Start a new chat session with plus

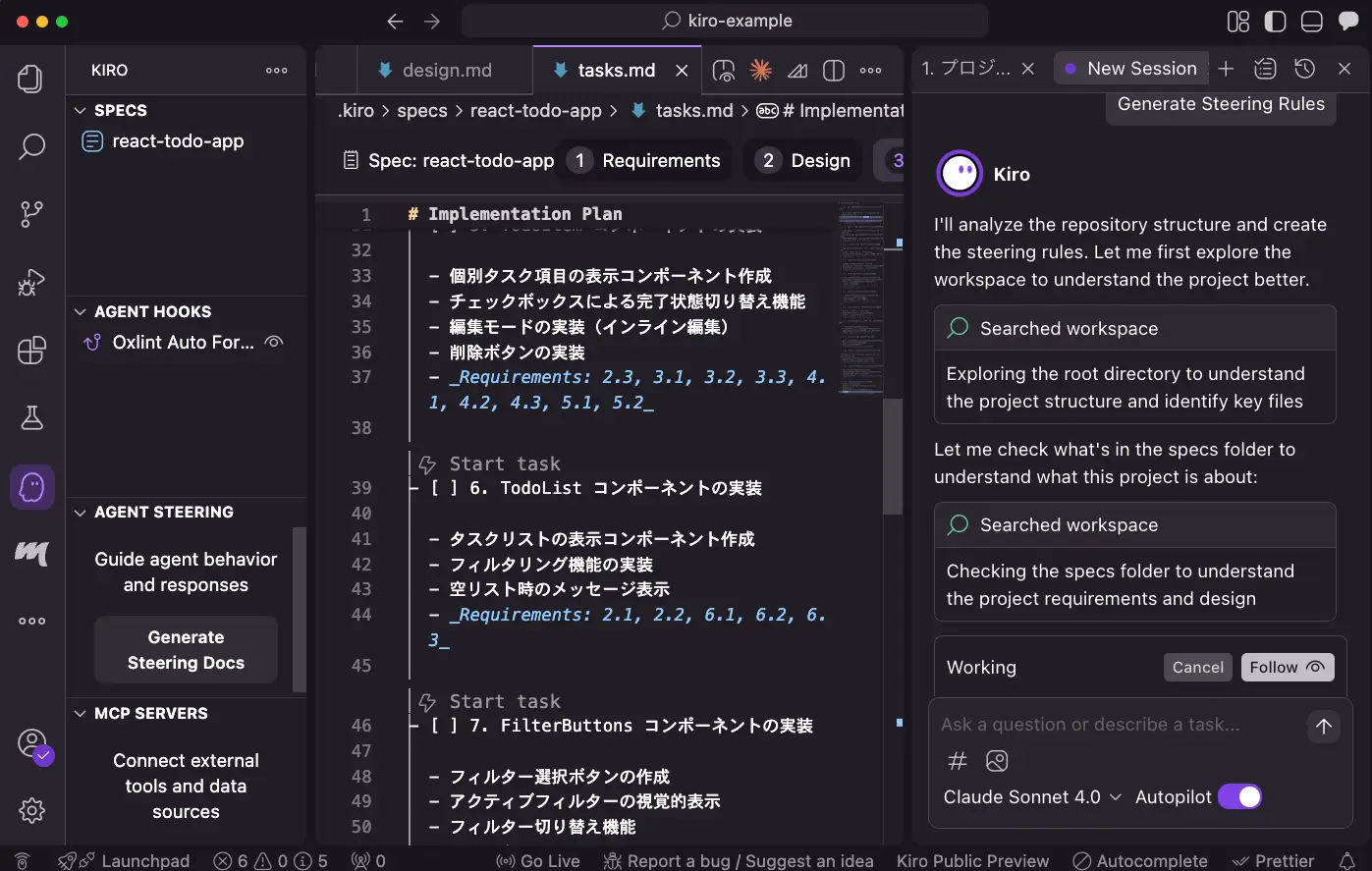(x=1226, y=68)
